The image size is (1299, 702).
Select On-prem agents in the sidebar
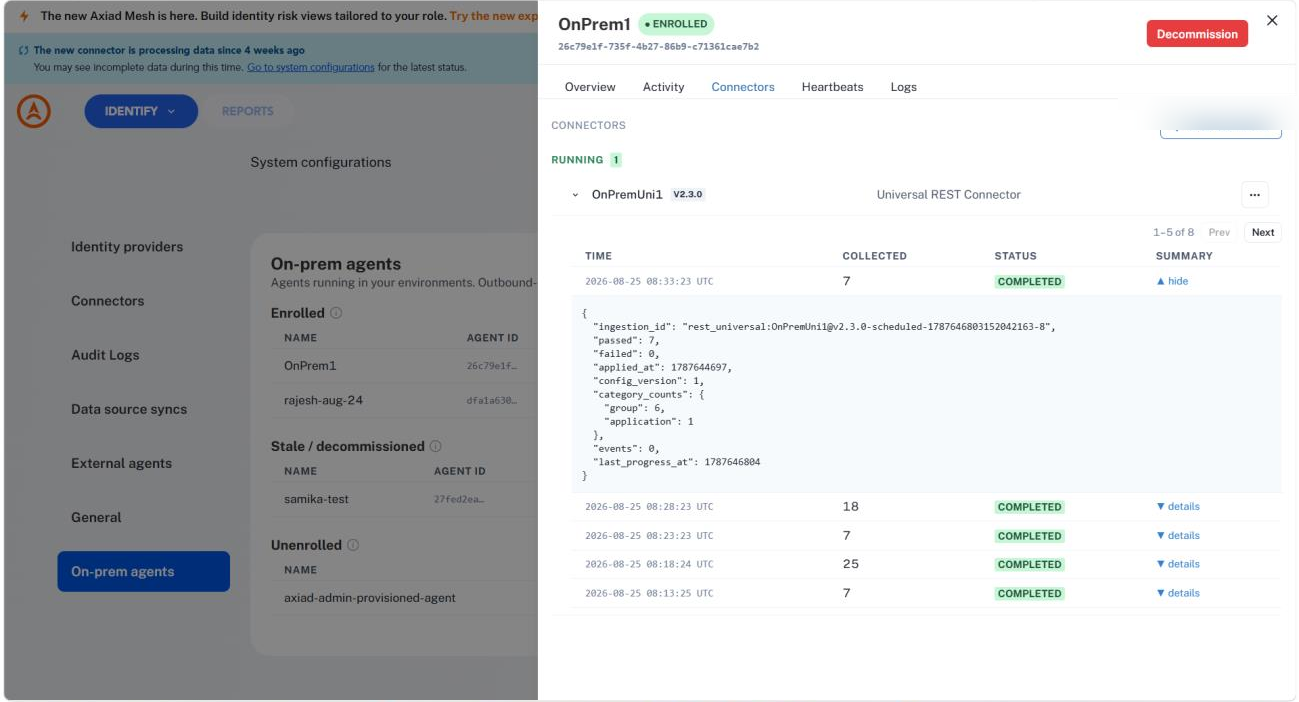143,571
